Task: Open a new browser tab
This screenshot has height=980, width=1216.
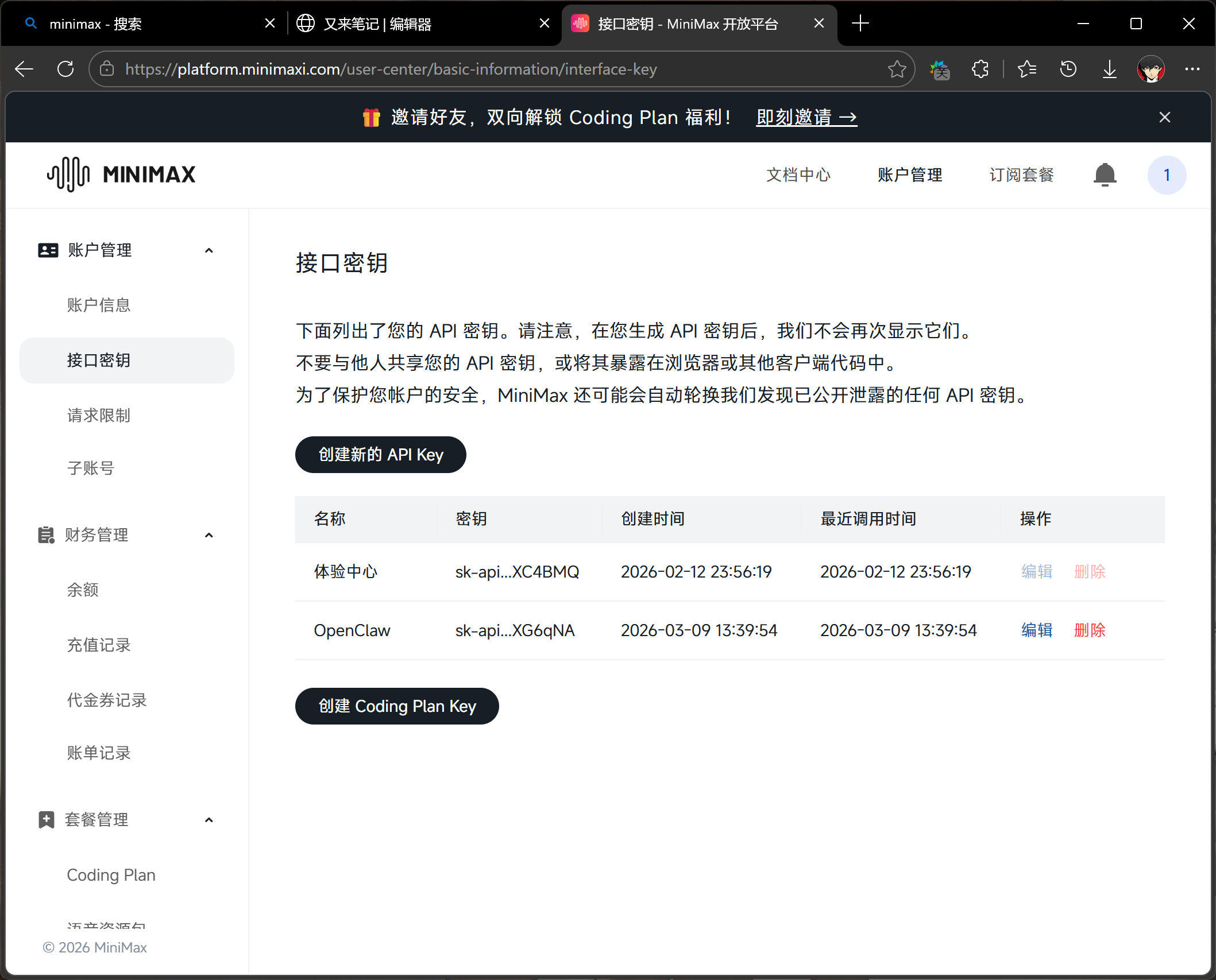Action: pos(860,24)
